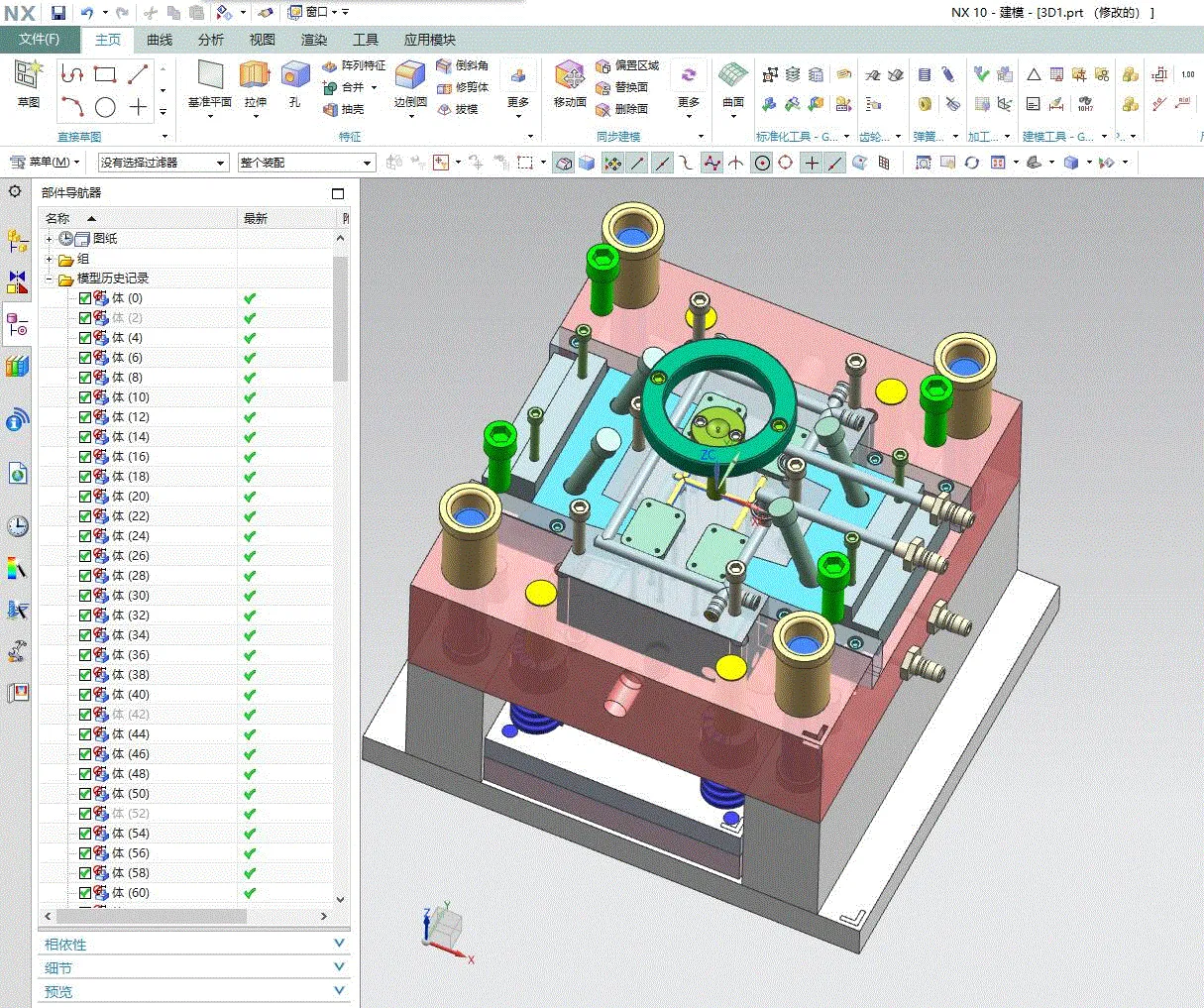Select the Move Face (移动面) tool
This screenshot has height=1008, width=1204.
(570, 83)
